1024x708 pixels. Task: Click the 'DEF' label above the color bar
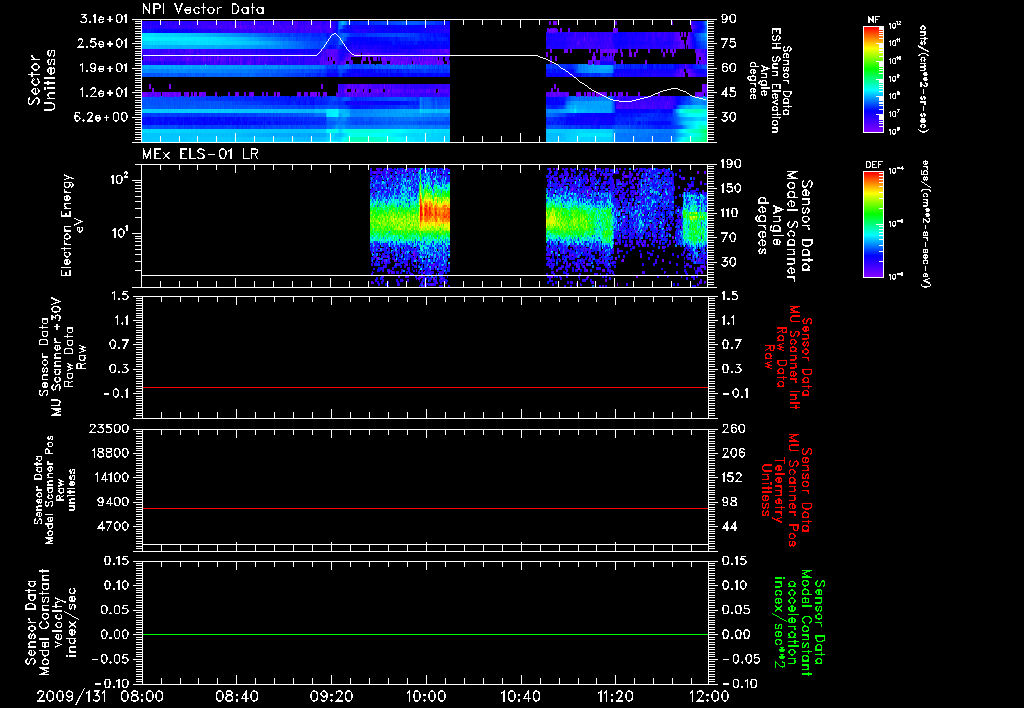pos(874,165)
